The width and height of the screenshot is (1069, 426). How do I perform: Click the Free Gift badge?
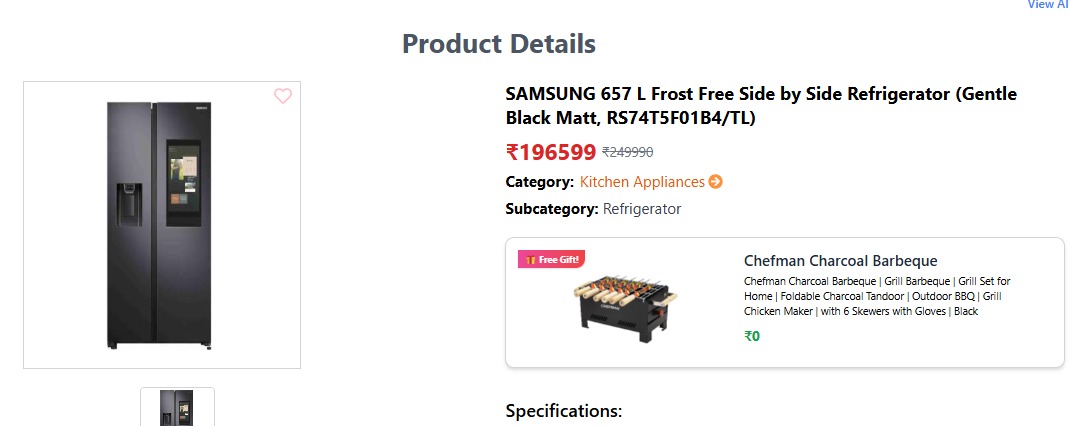pos(550,260)
